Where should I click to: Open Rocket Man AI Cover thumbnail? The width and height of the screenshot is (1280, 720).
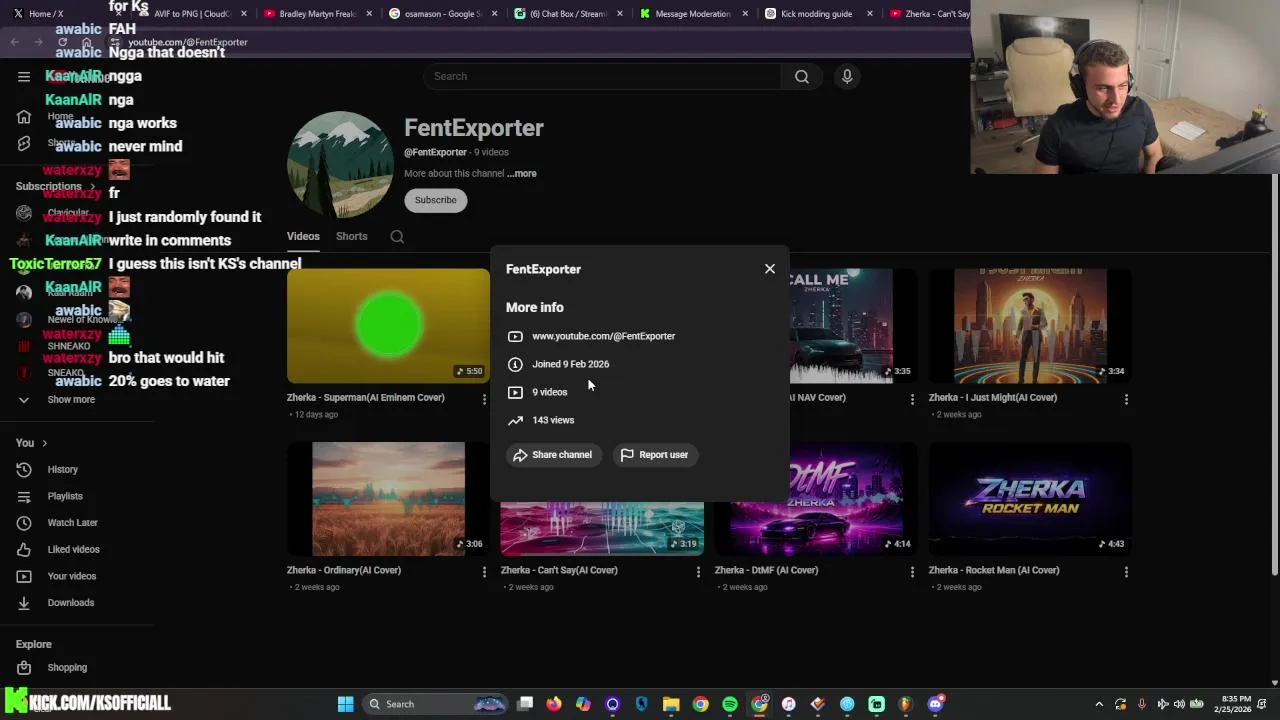tap(1030, 498)
